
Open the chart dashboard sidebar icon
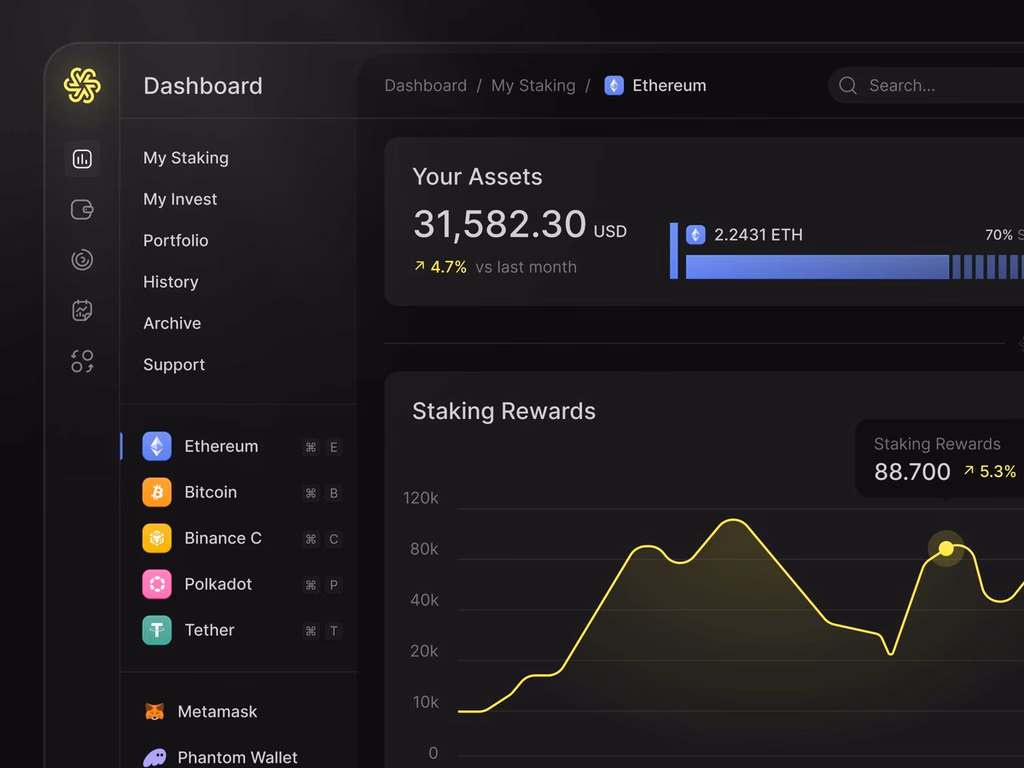[82, 159]
